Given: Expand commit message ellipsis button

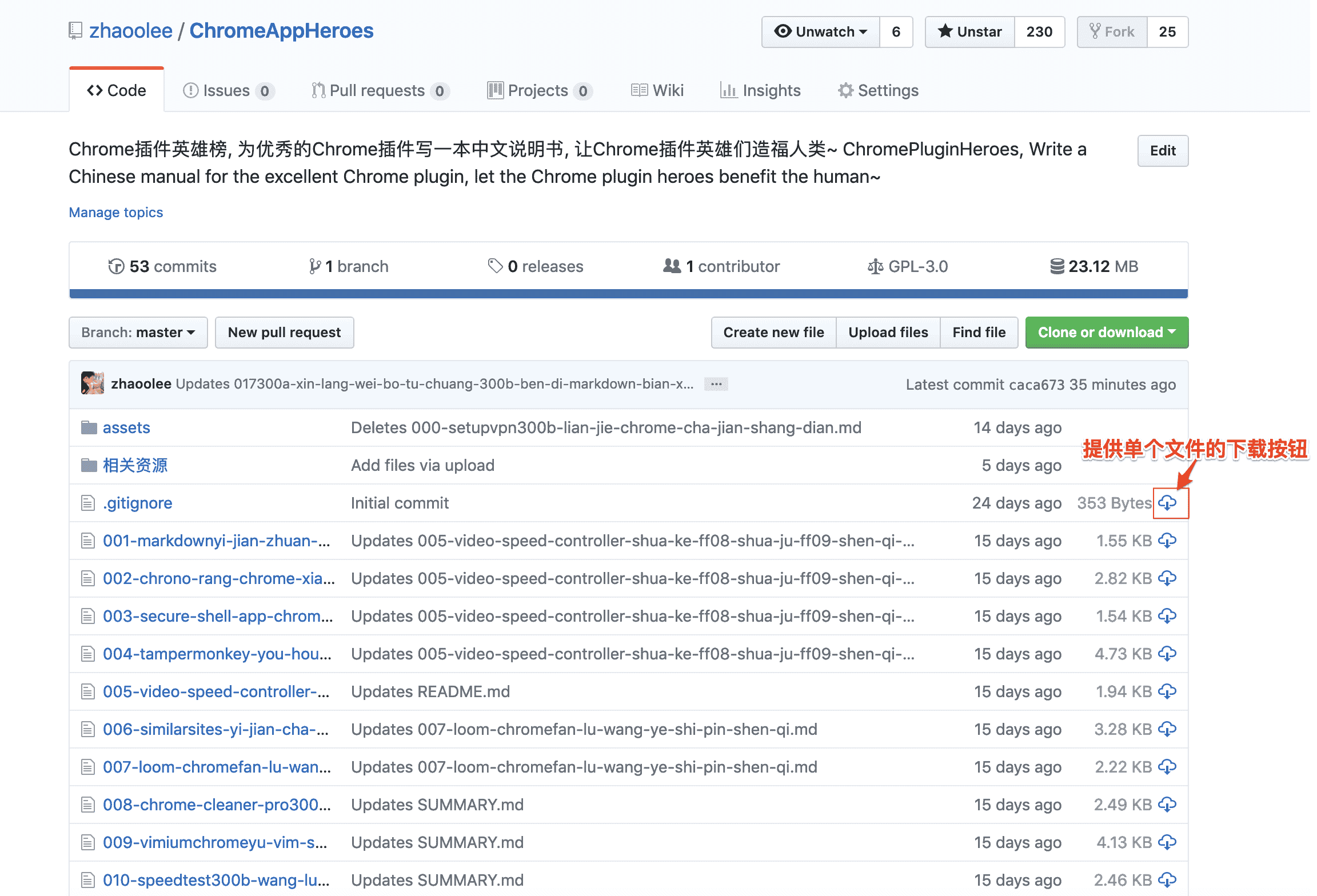Looking at the screenshot, I should pos(716,384).
